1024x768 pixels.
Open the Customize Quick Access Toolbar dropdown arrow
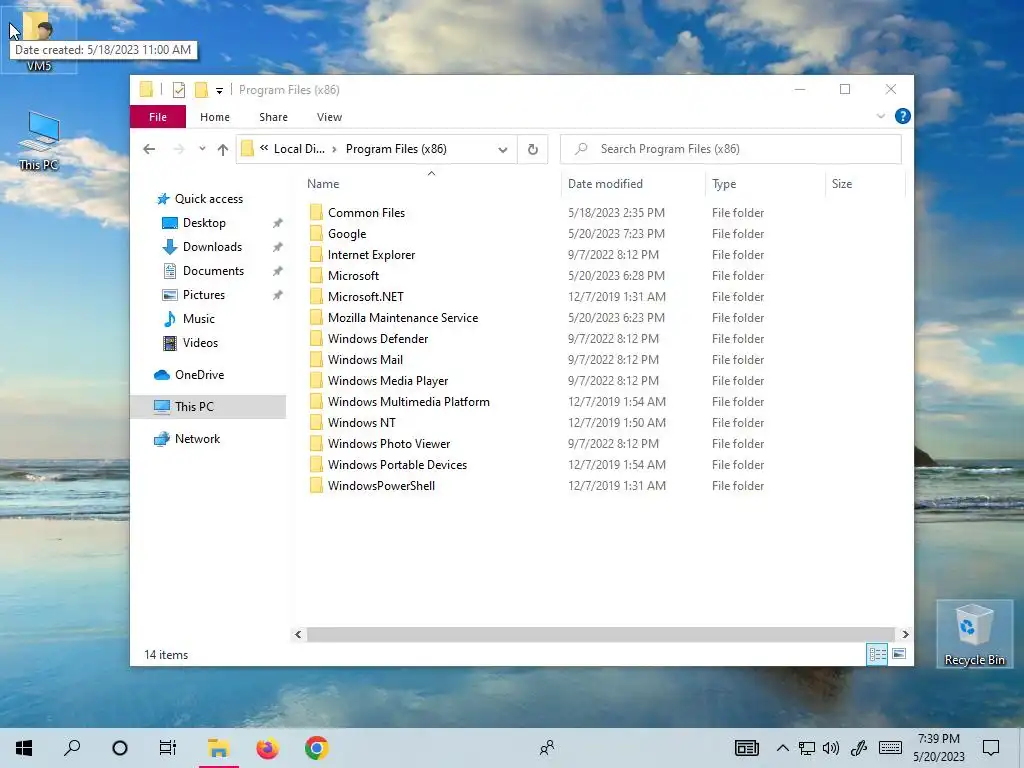219,91
